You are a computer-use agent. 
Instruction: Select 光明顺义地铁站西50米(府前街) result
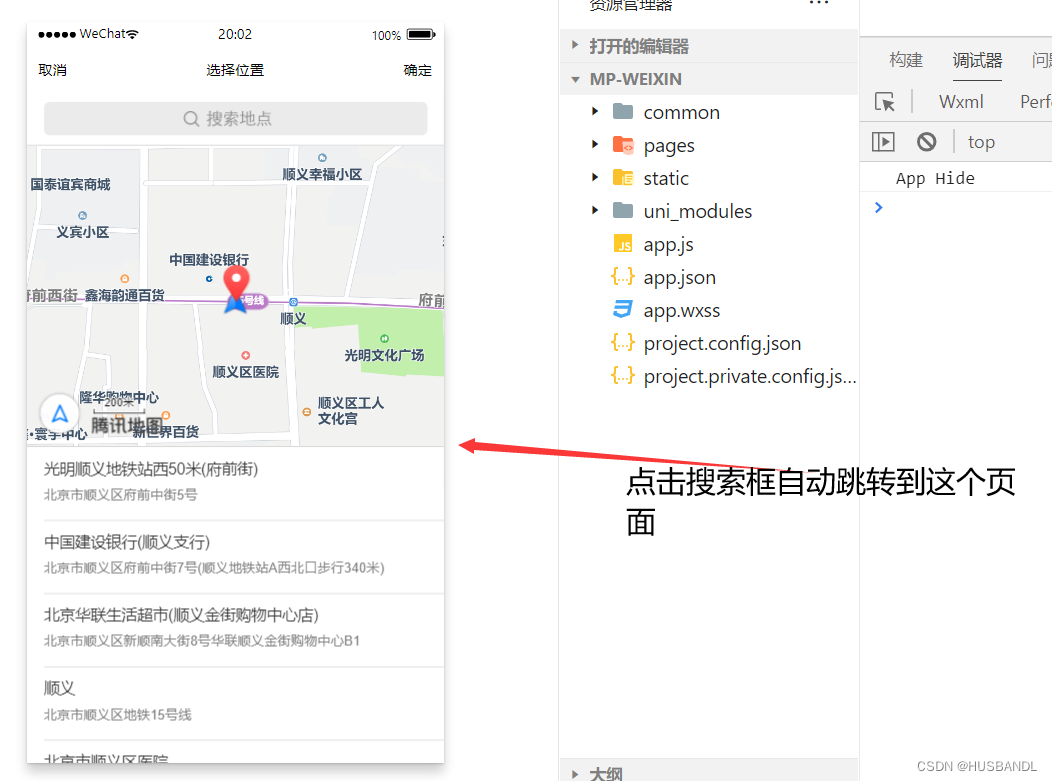coord(235,482)
